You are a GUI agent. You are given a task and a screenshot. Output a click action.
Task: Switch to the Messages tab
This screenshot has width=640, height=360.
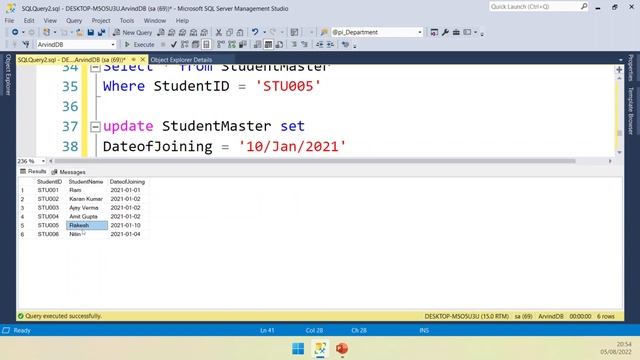point(69,172)
